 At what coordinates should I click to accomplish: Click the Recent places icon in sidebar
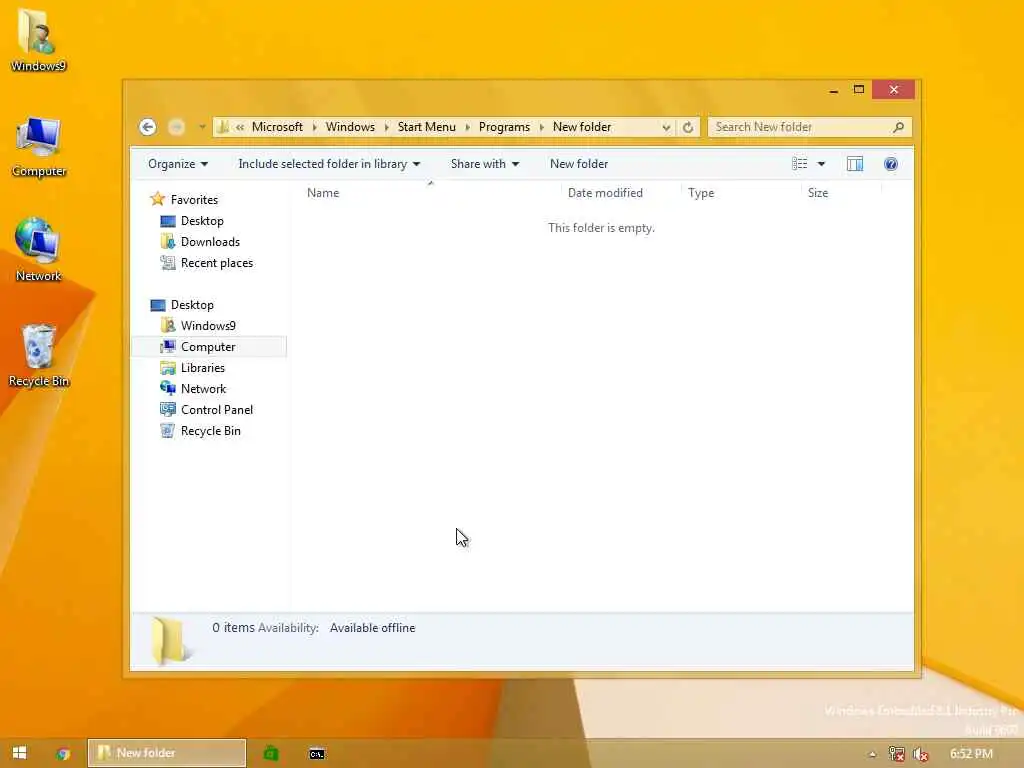168,263
